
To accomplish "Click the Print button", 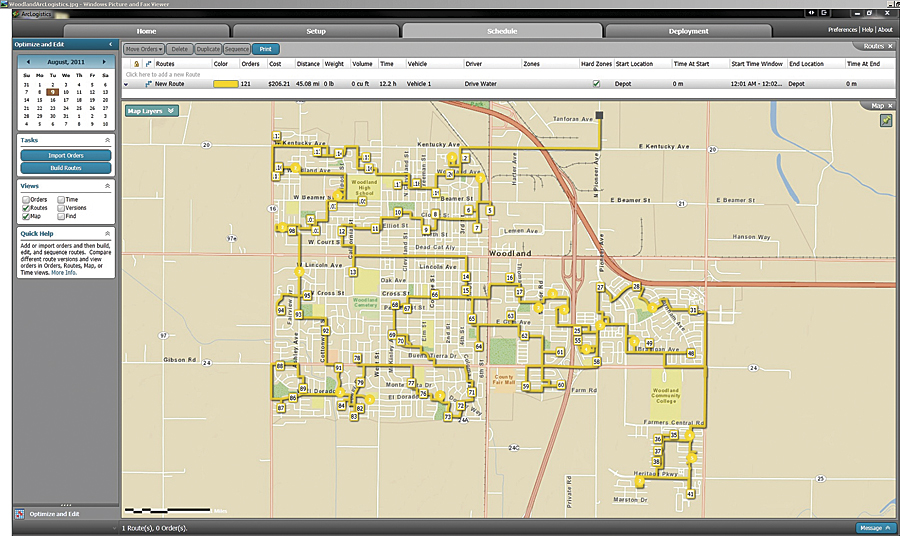I will coord(265,49).
